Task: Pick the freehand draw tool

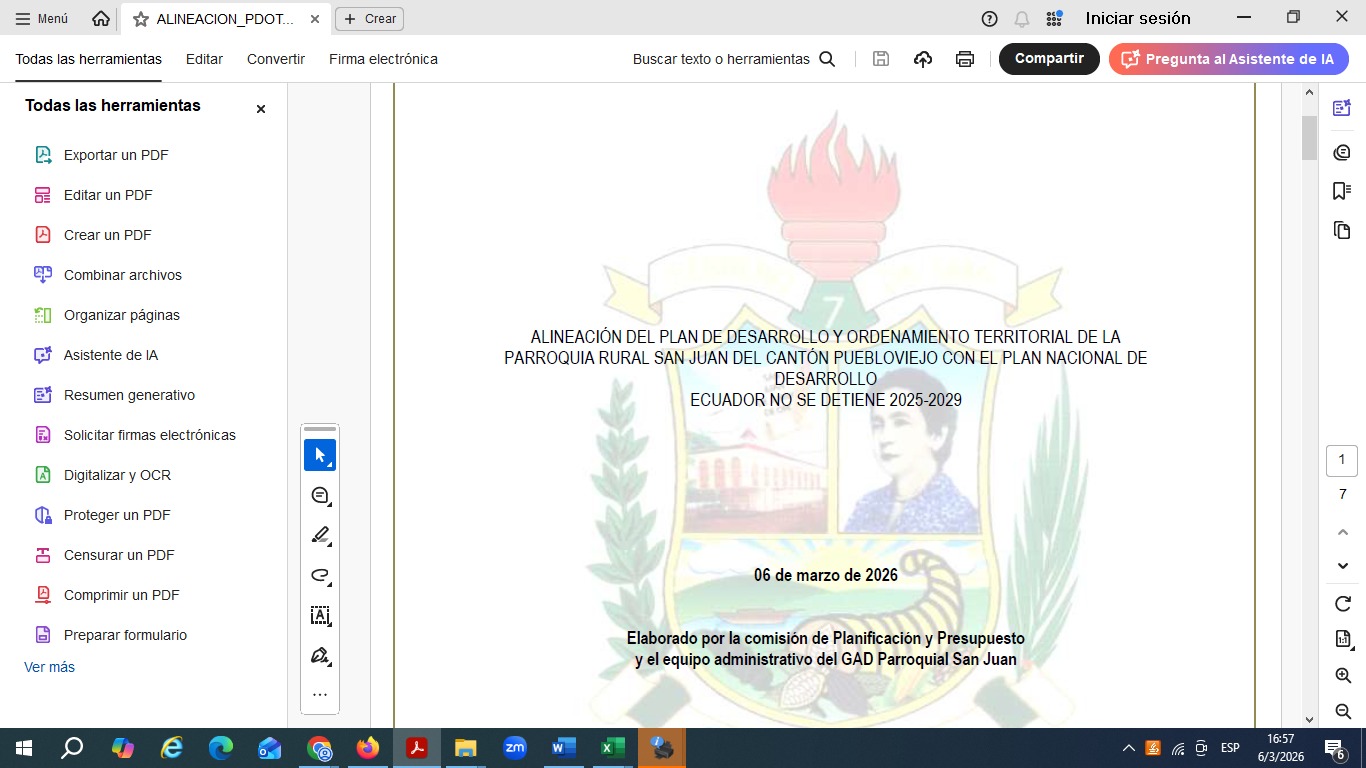Action: point(320,575)
